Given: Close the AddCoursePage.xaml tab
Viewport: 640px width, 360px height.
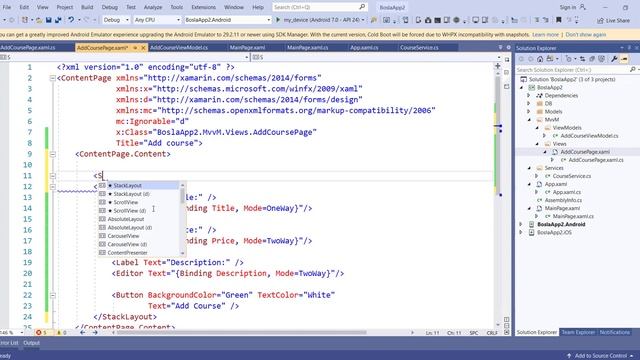Looking at the screenshot, I should (x=143, y=48).
